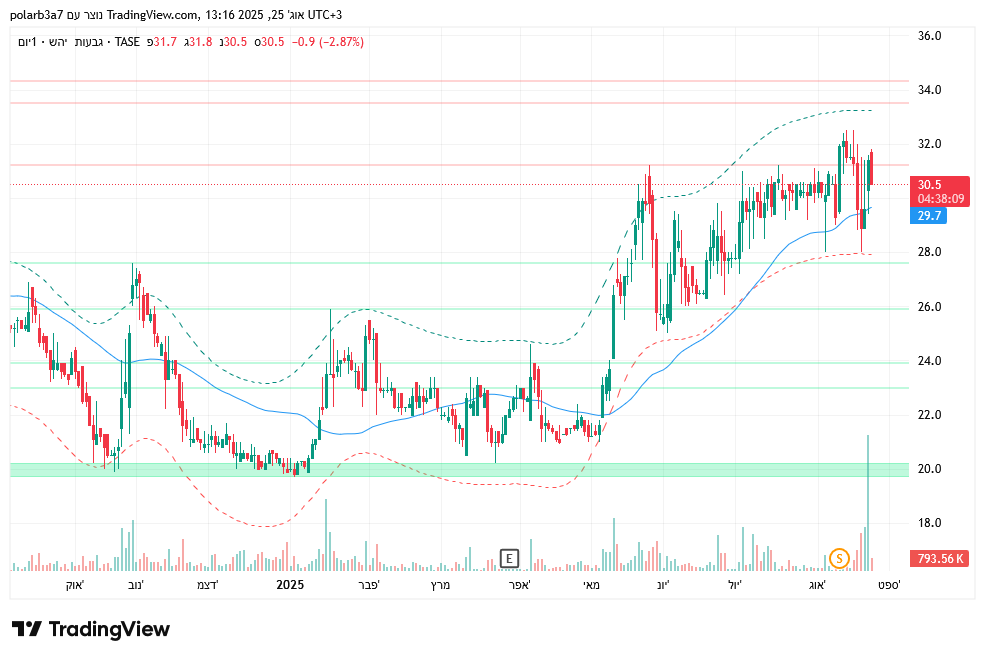985x659 pixels.
Task: Select the green support zone rectangle at 20.0
Action: click(459, 469)
